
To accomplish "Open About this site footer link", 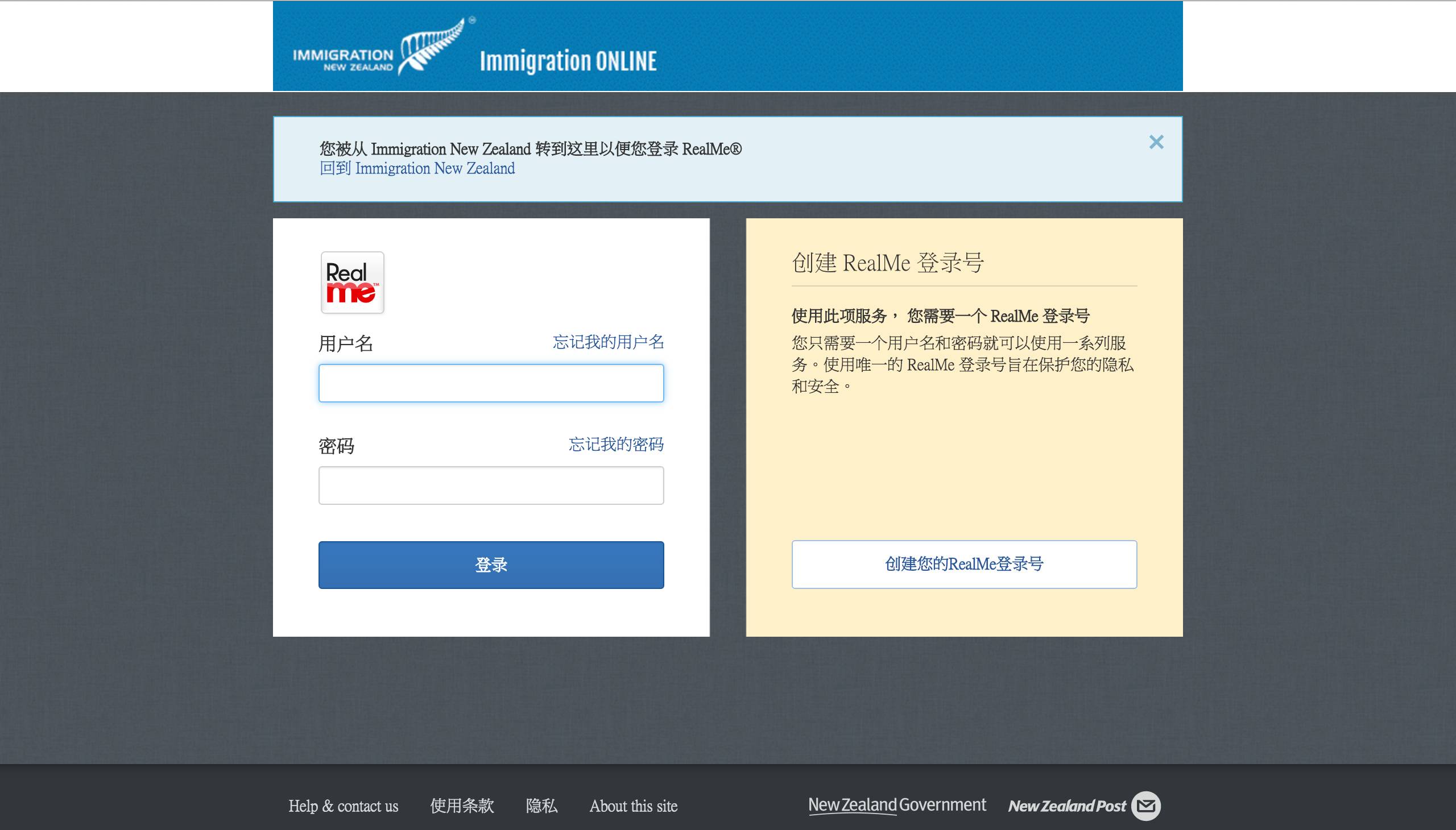I will tap(633, 806).
